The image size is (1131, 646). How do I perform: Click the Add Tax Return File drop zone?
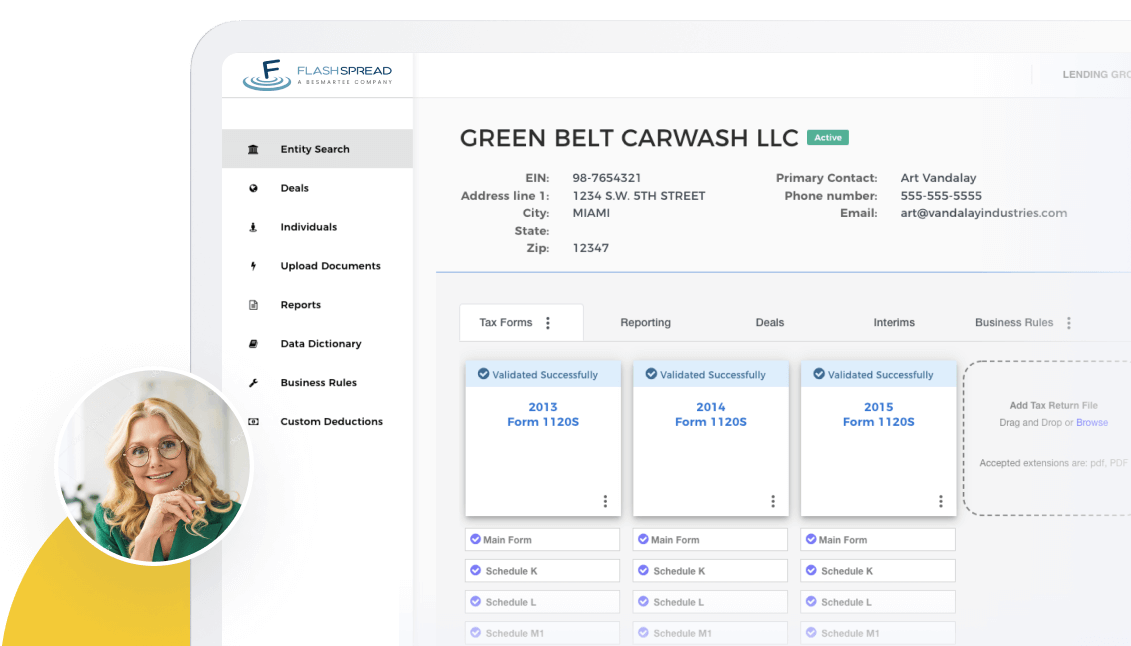point(1048,438)
